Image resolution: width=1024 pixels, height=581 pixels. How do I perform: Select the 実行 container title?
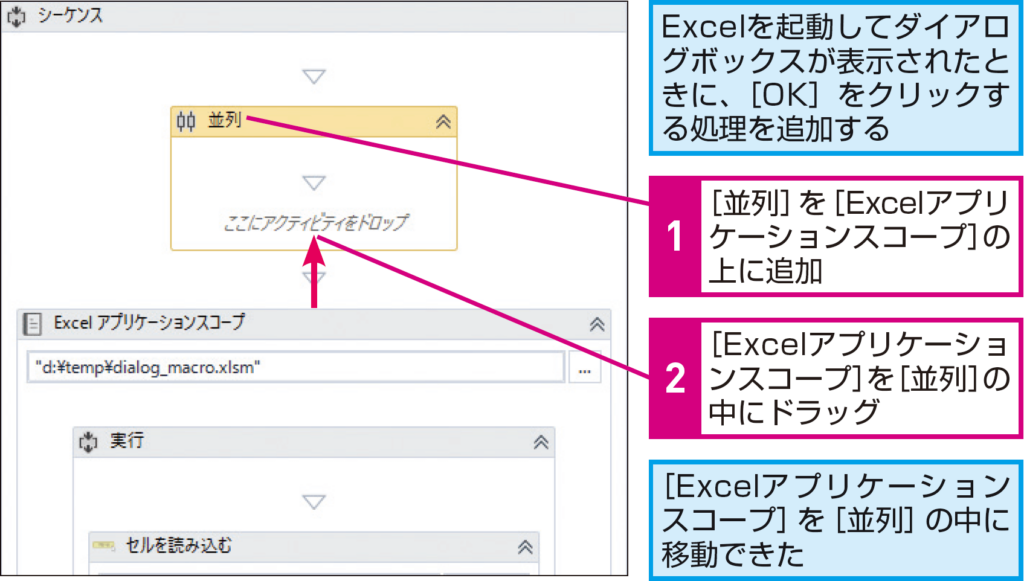coord(127,441)
